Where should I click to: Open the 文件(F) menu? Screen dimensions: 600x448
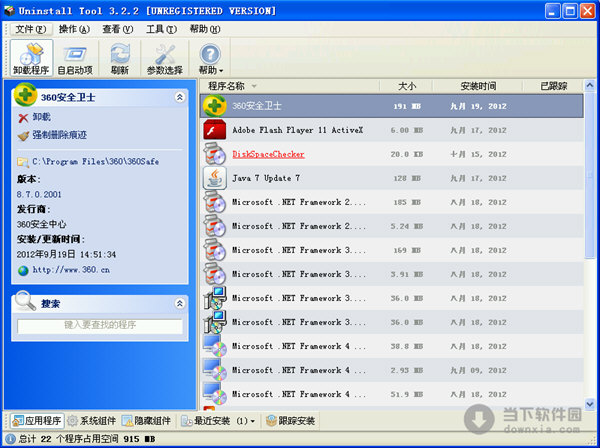click(x=31, y=29)
